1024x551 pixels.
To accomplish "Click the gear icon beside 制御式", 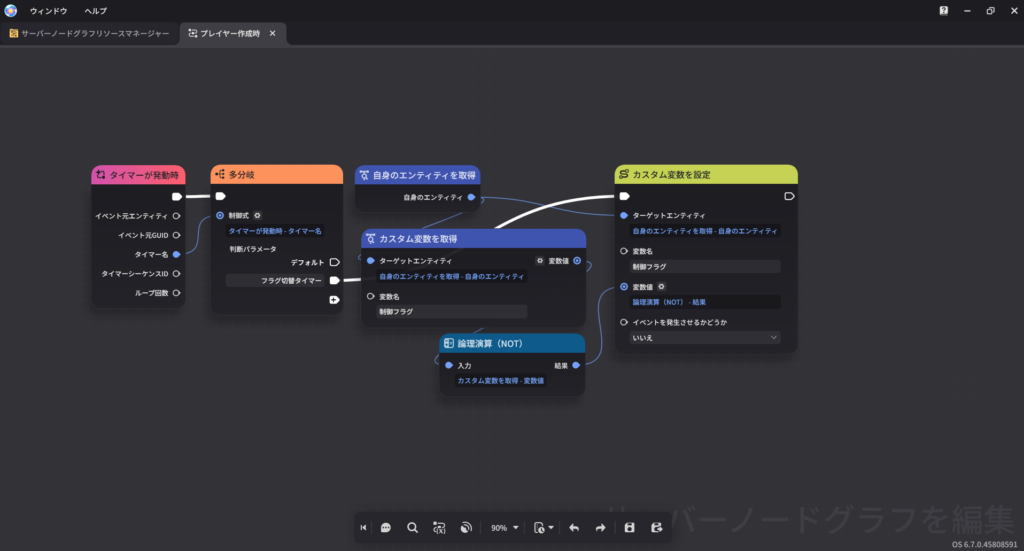I will (x=257, y=215).
